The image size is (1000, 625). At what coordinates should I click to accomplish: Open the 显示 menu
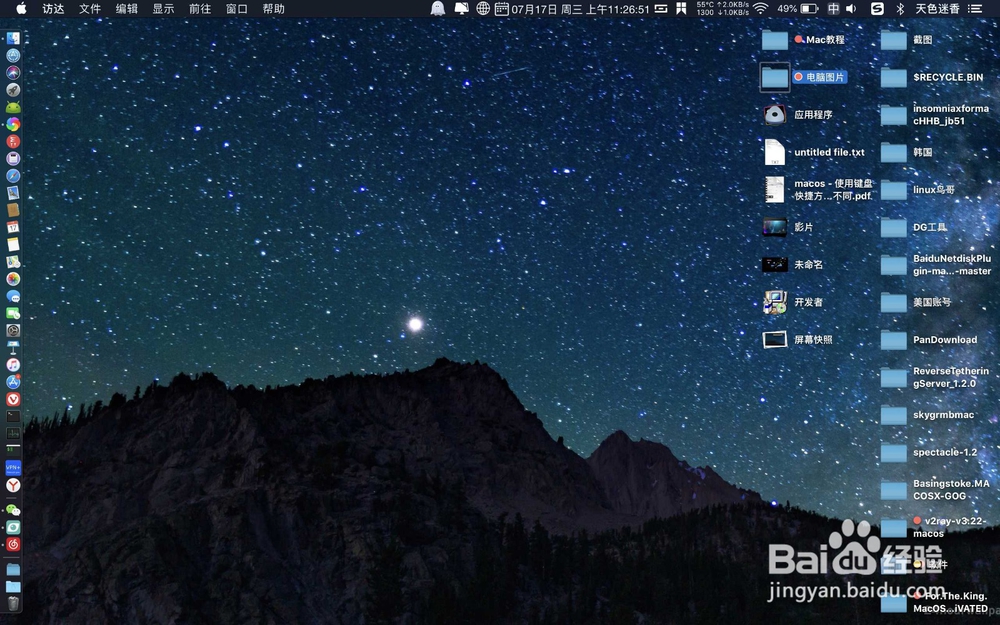pos(163,8)
